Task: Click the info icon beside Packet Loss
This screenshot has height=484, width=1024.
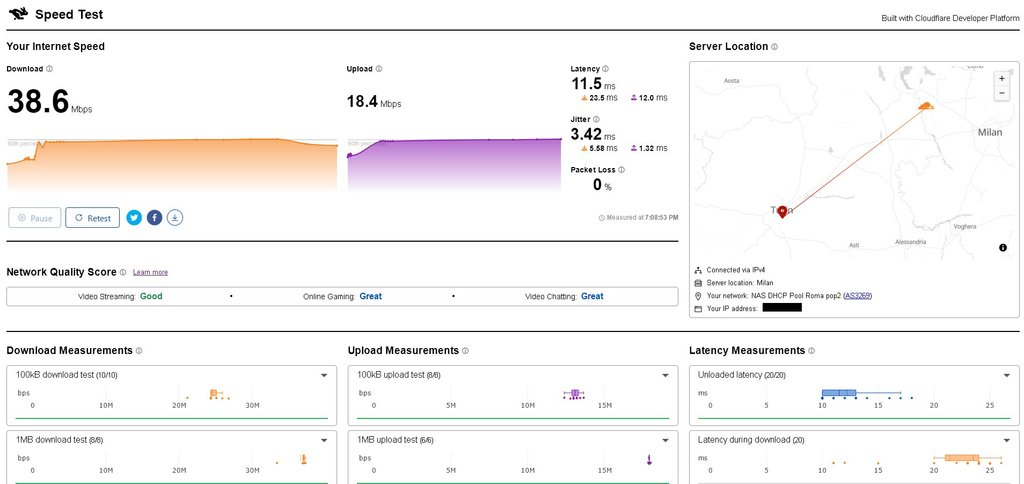Action: point(621,170)
